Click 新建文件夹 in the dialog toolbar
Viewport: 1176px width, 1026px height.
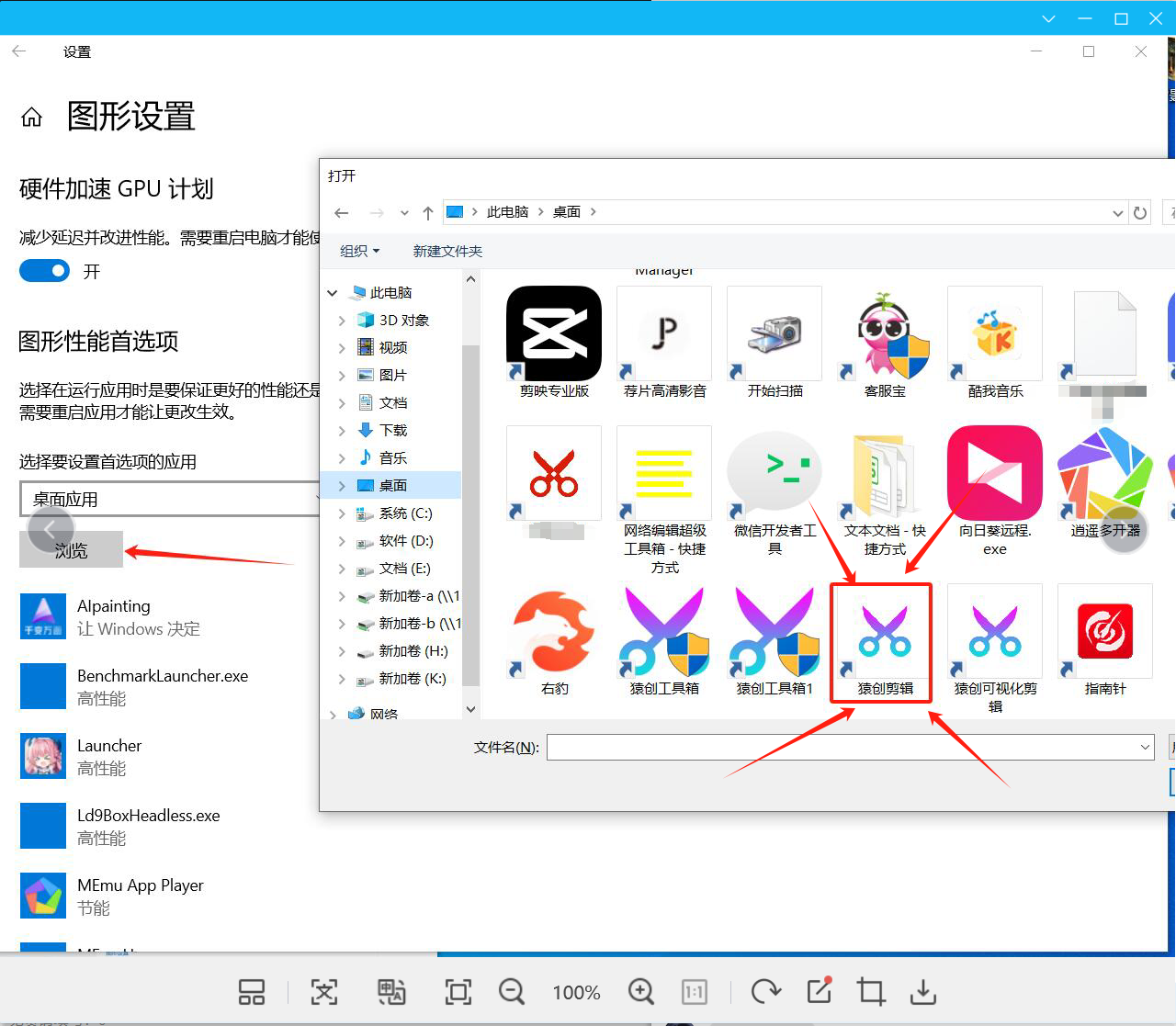(447, 251)
